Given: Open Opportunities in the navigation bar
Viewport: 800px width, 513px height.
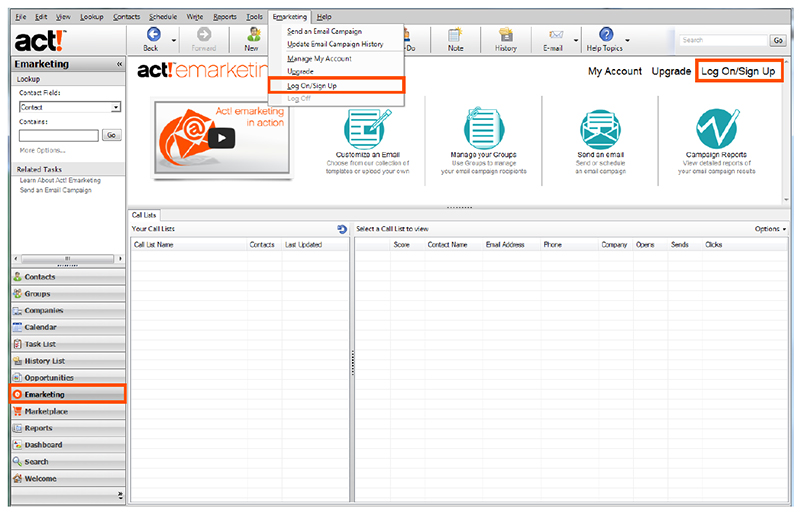Looking at the screenshot, I should tap(68, 378).
